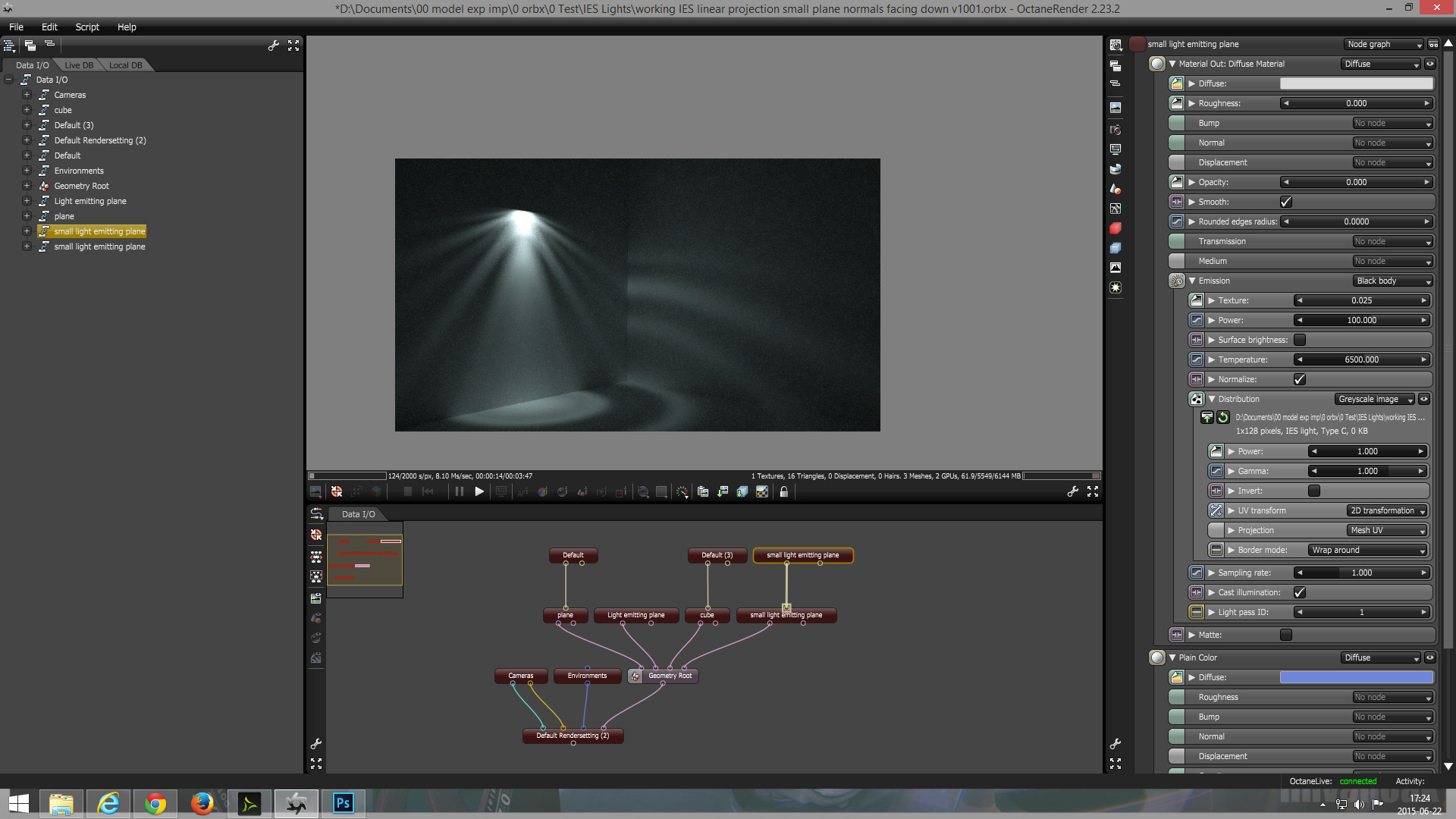Click the play render button

pos(479,492)
